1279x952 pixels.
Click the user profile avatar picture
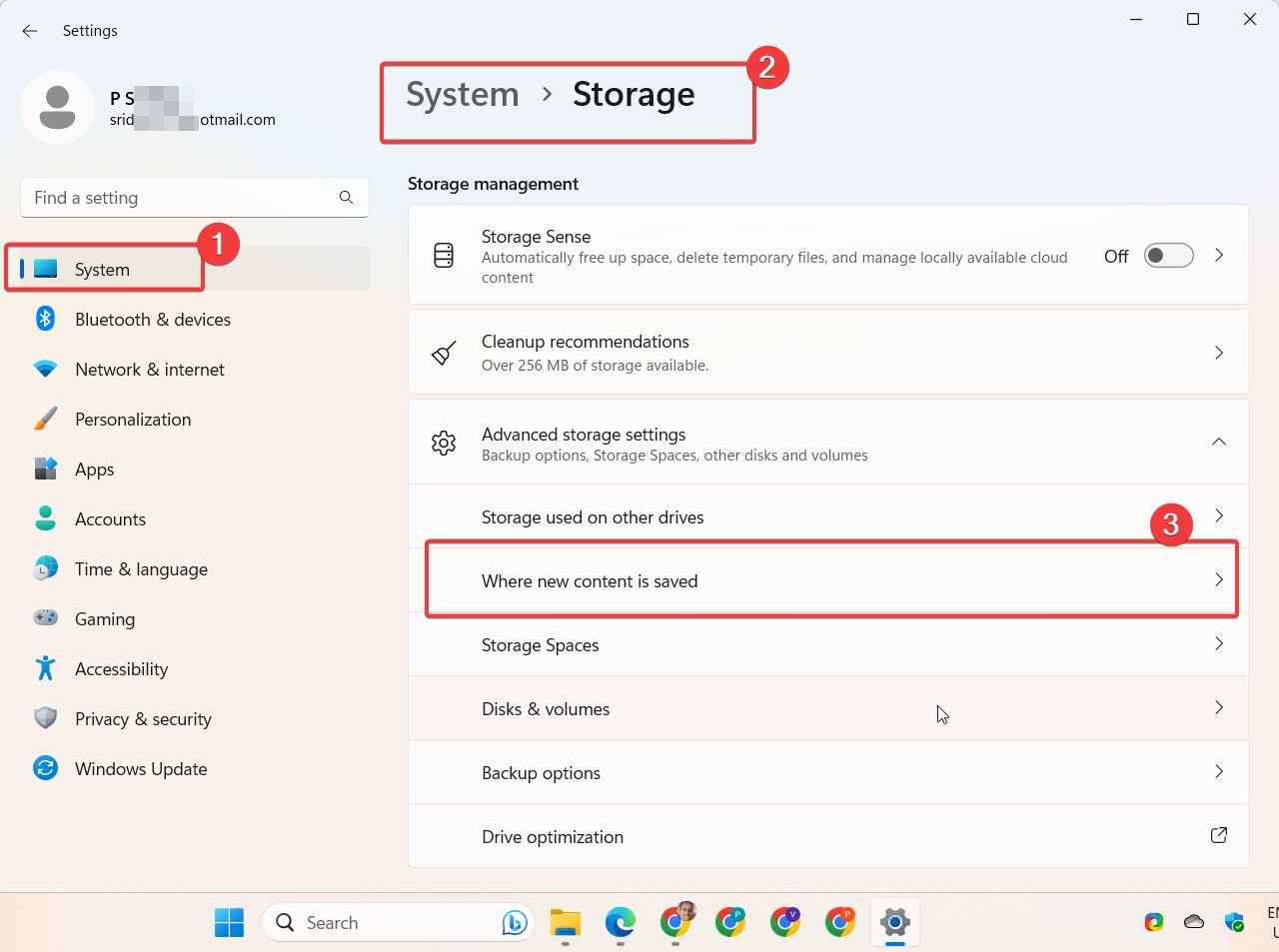coord(58,108)
